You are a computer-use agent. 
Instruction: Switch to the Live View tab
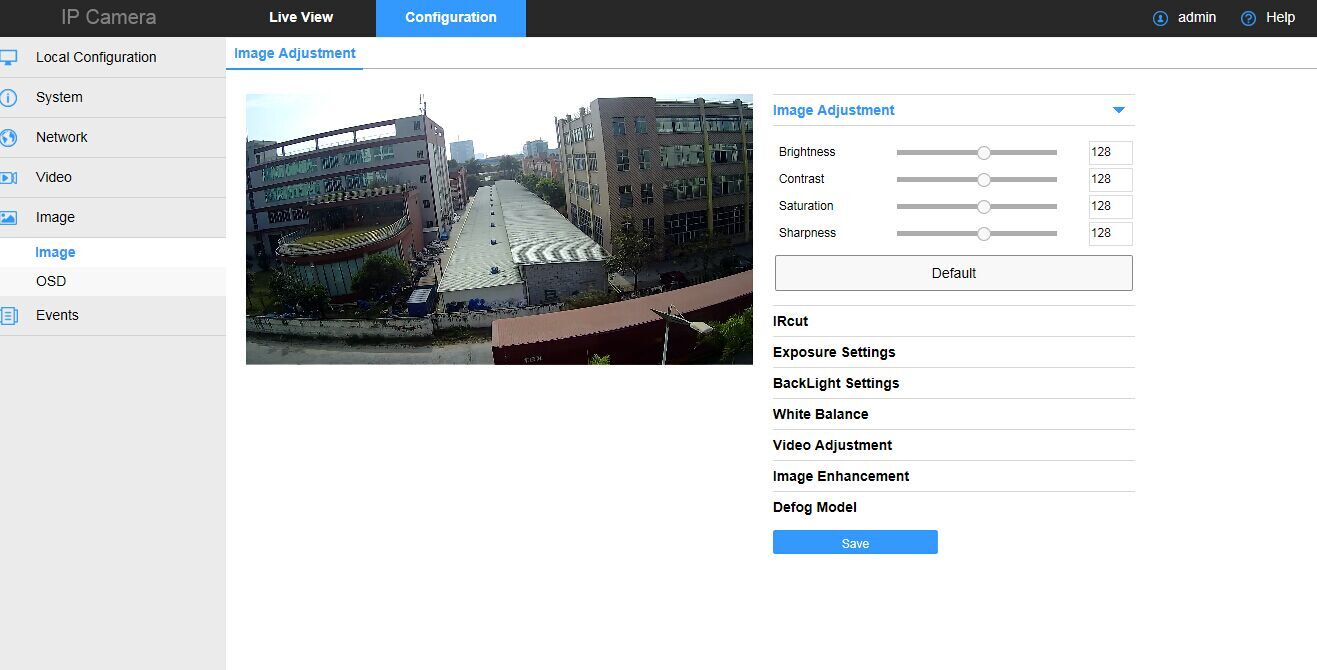(x=301, y=17)
